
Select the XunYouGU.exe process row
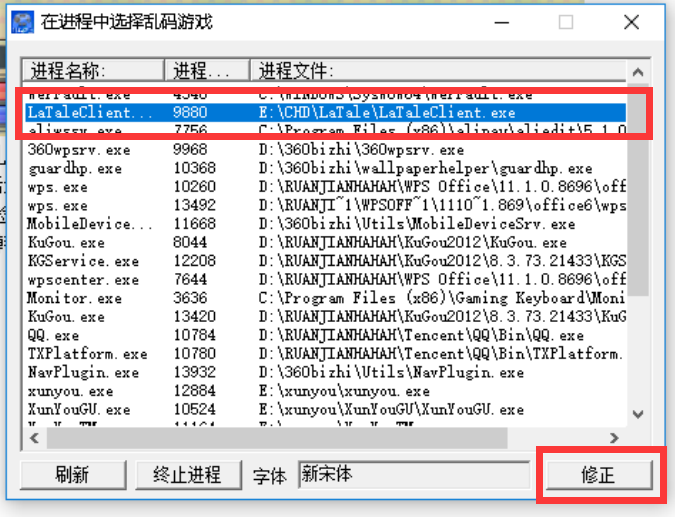pos(325,409)
